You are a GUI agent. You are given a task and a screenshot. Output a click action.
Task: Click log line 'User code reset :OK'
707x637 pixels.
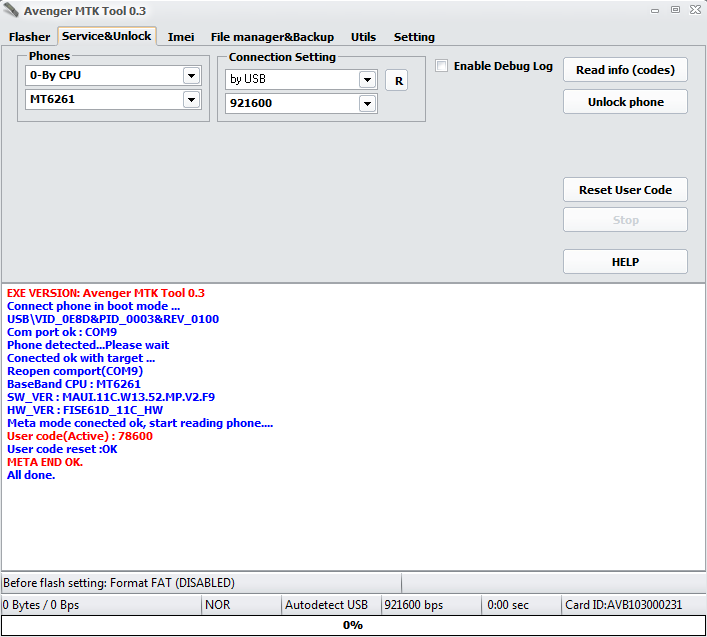point(62,449)
